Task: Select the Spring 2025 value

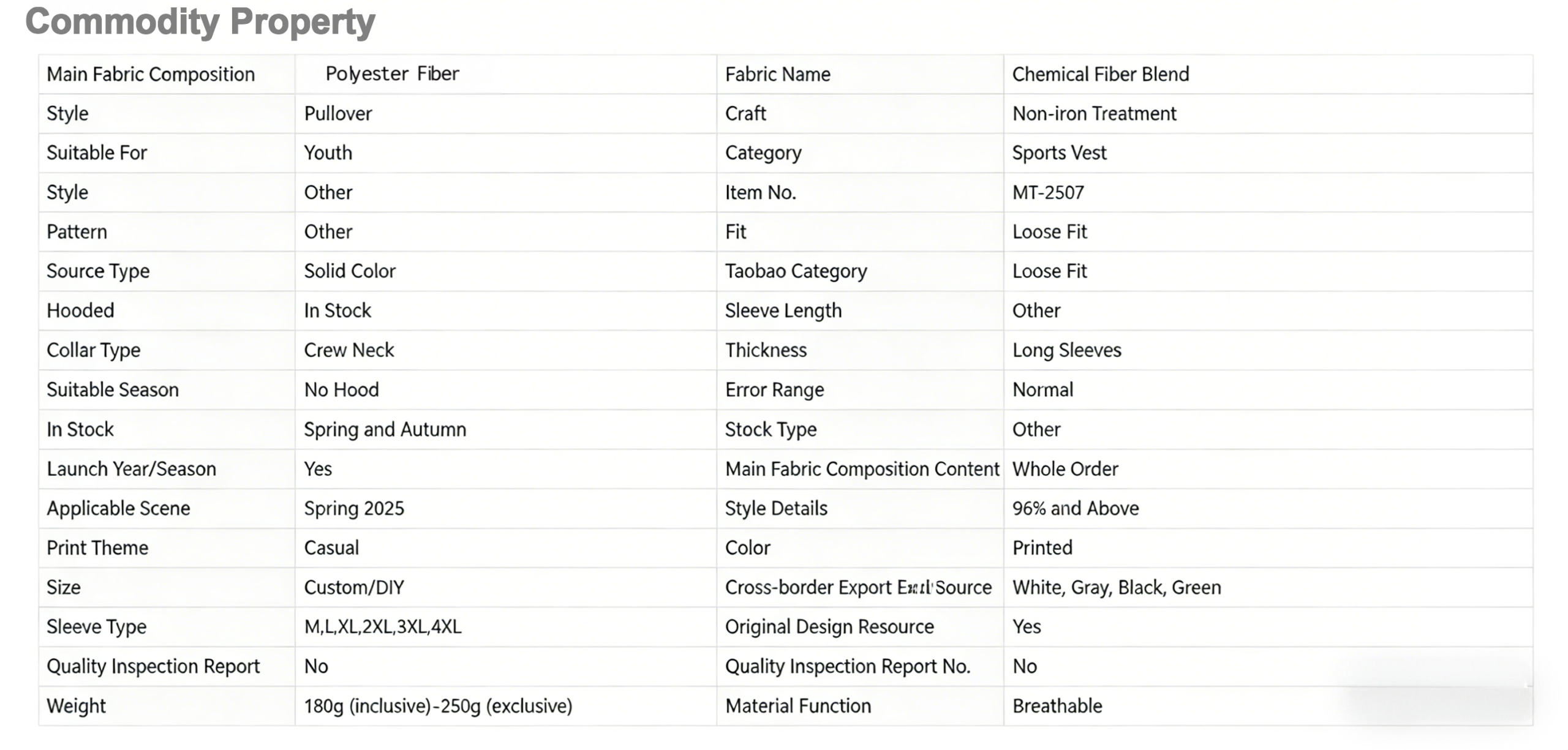Action: coord(354,509)
